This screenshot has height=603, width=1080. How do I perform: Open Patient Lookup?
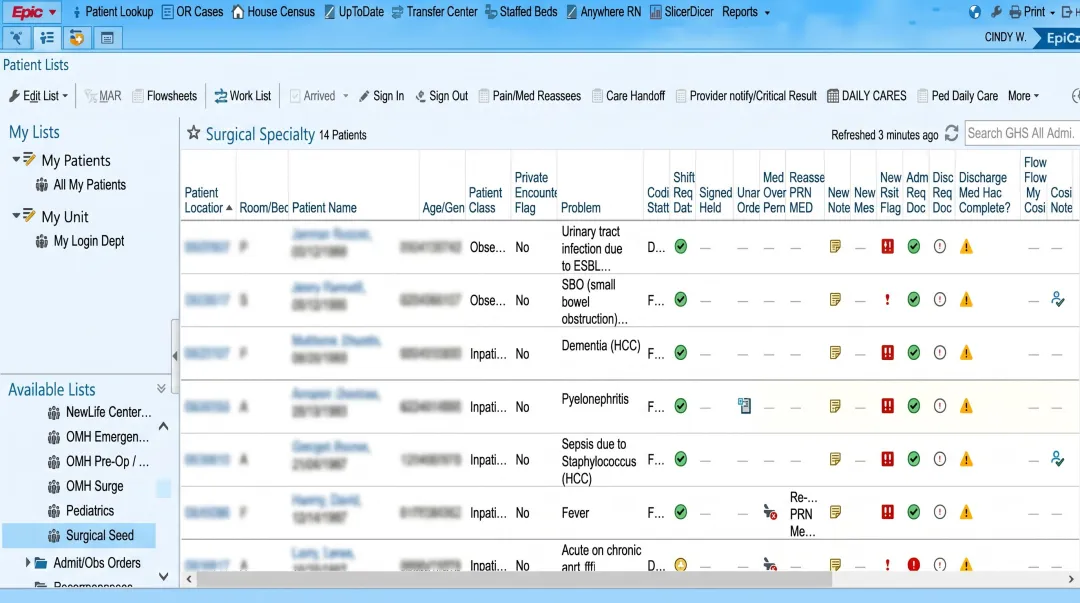[112, 12]
